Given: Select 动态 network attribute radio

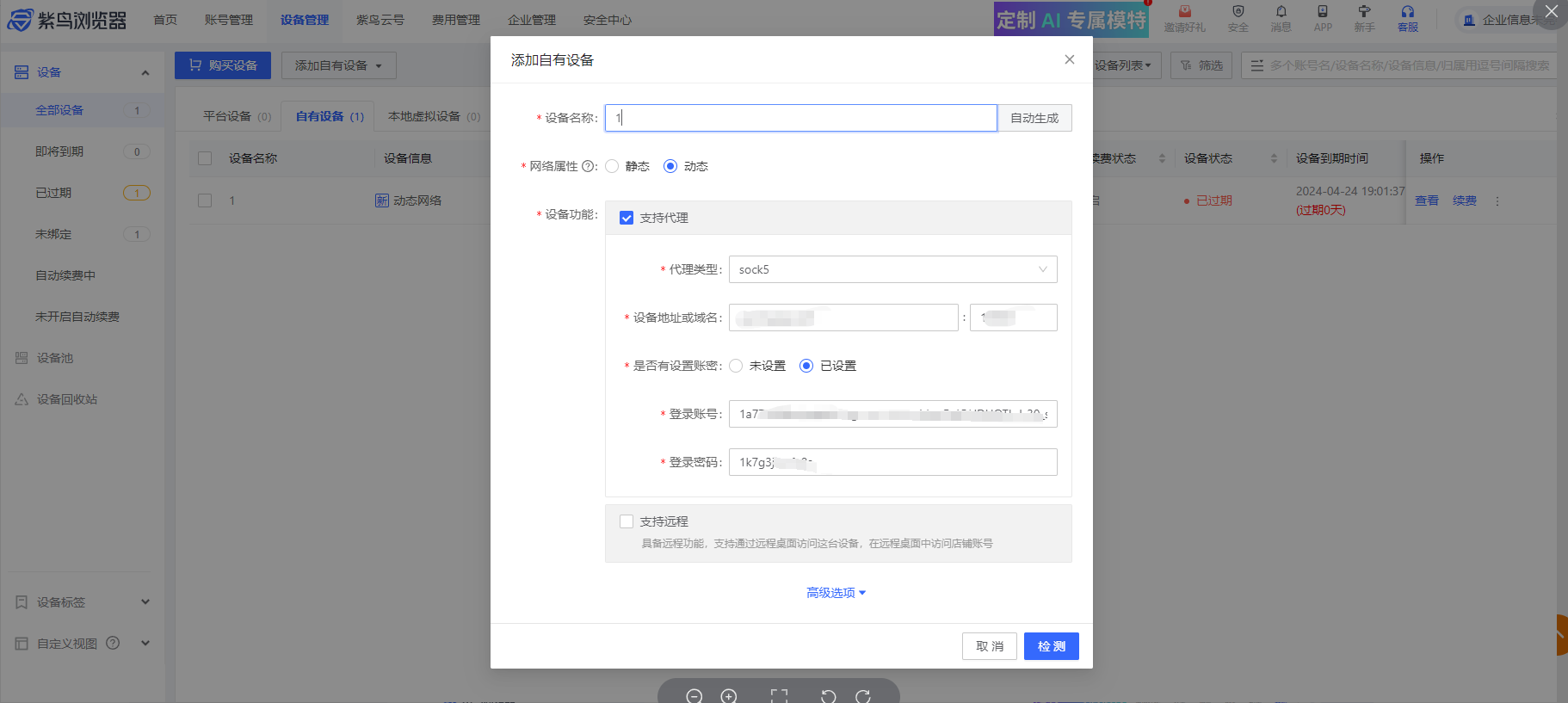Looking at the screenshot, I should (x=670, y=166).
